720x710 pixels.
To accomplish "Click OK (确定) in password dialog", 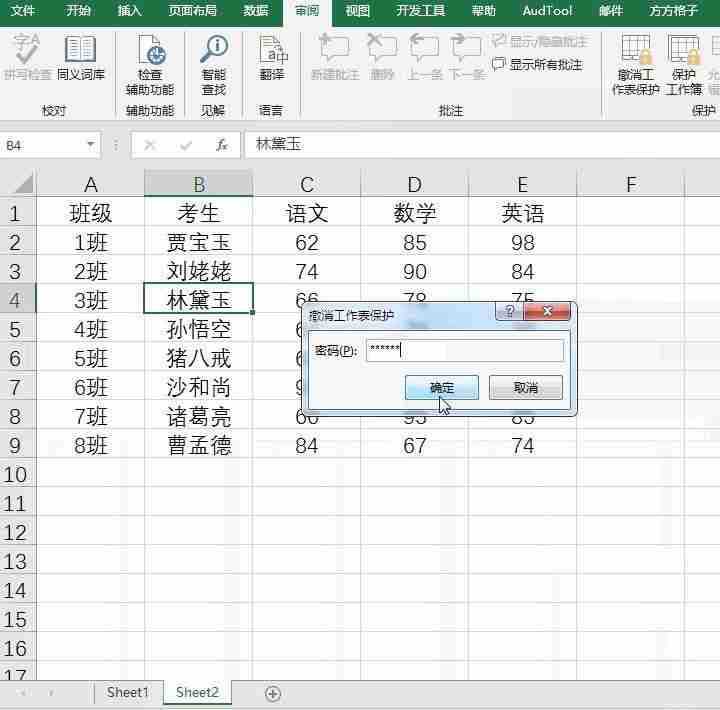I will pos(442,388).
